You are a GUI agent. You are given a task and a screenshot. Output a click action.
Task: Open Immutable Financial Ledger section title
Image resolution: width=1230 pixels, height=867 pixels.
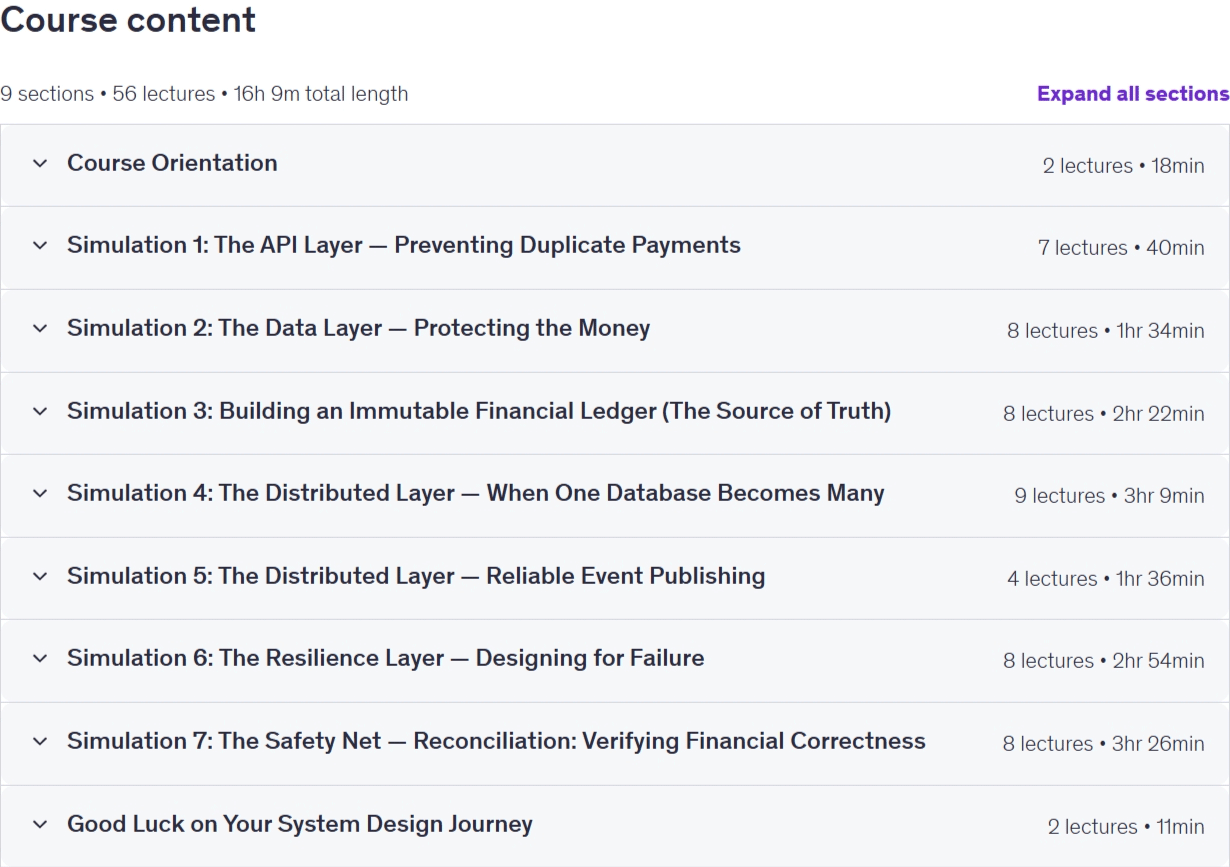[x=479, y=411]
